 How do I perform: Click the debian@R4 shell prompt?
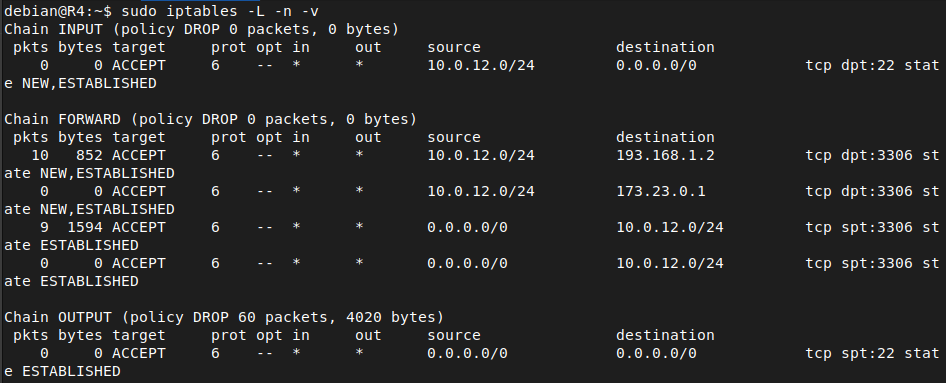58,11
